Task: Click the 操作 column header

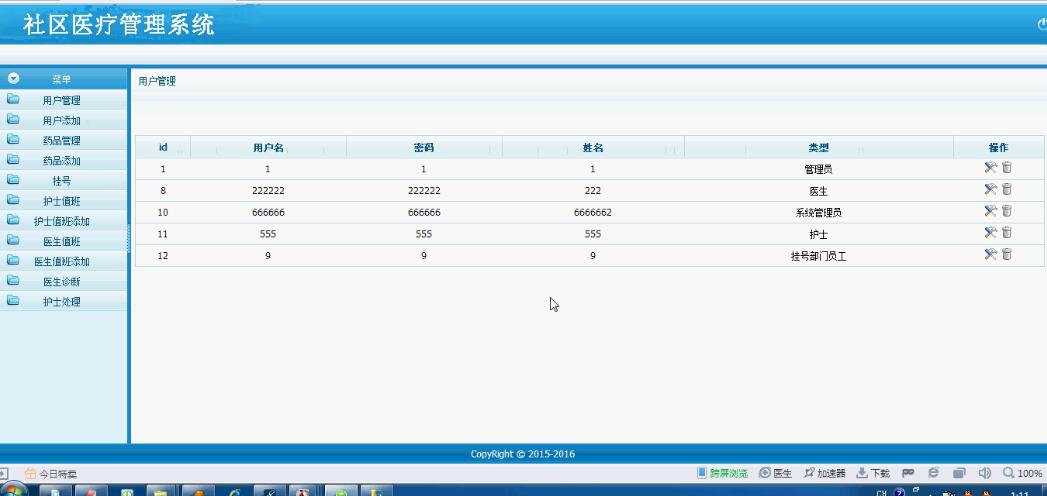Action: pyautogui.click(x=998, y=148)
